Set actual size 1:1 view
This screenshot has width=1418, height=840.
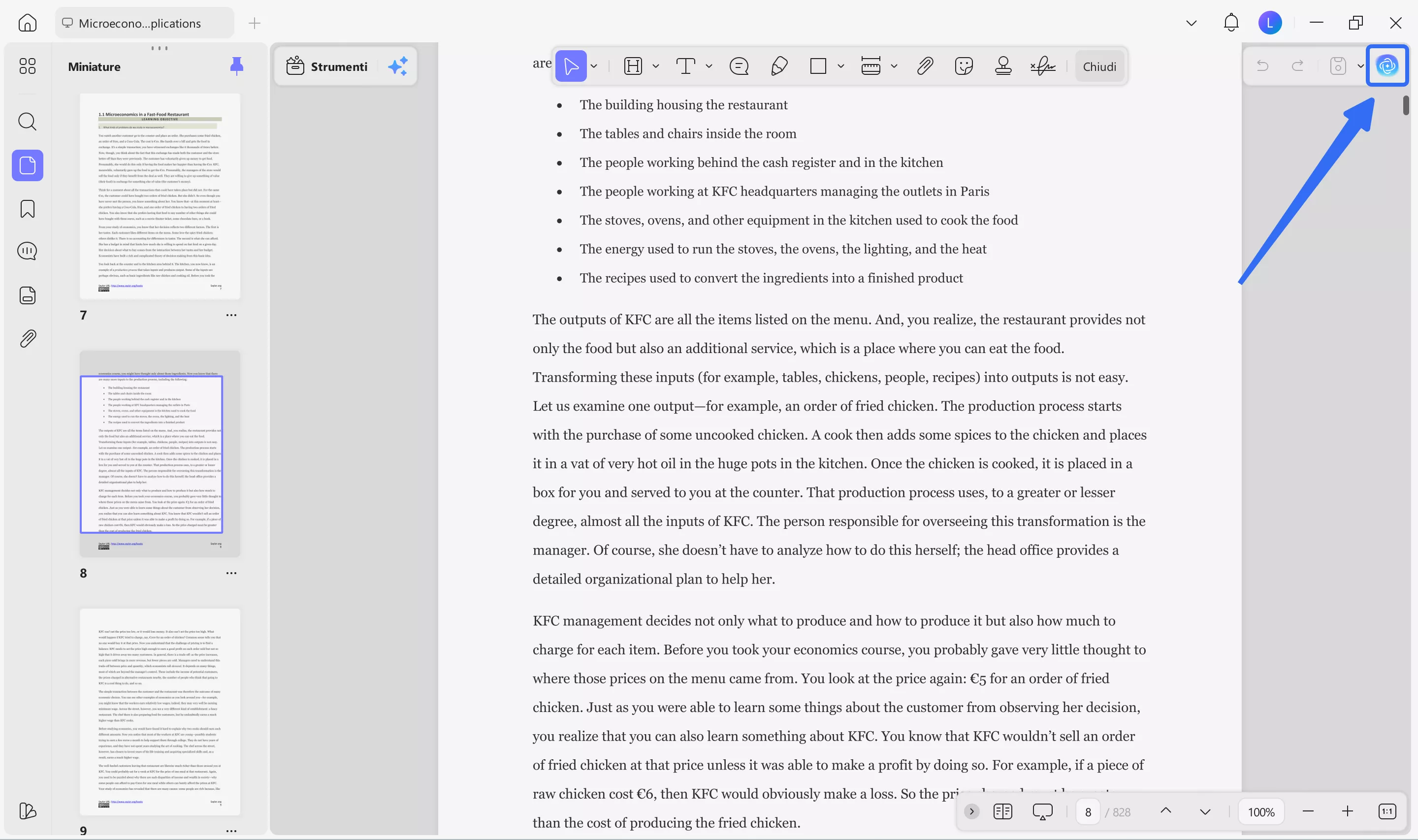(1387, 812)
